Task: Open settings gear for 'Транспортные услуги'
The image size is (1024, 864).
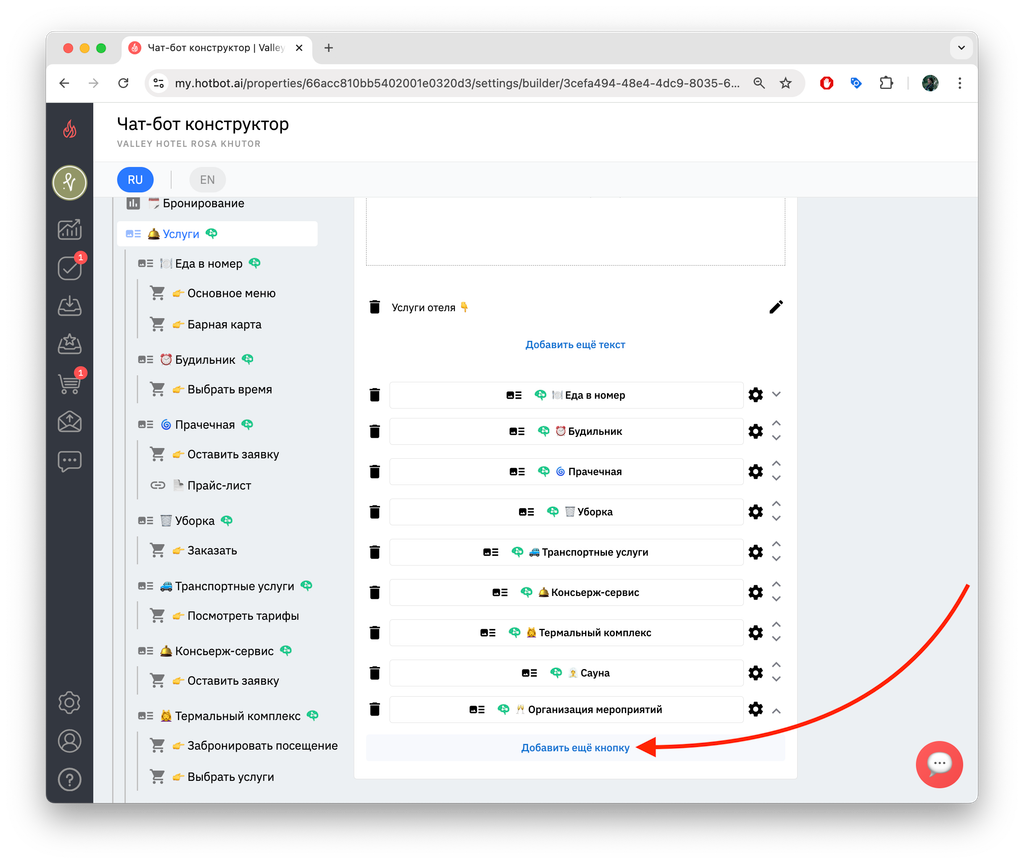Action: 756,552
